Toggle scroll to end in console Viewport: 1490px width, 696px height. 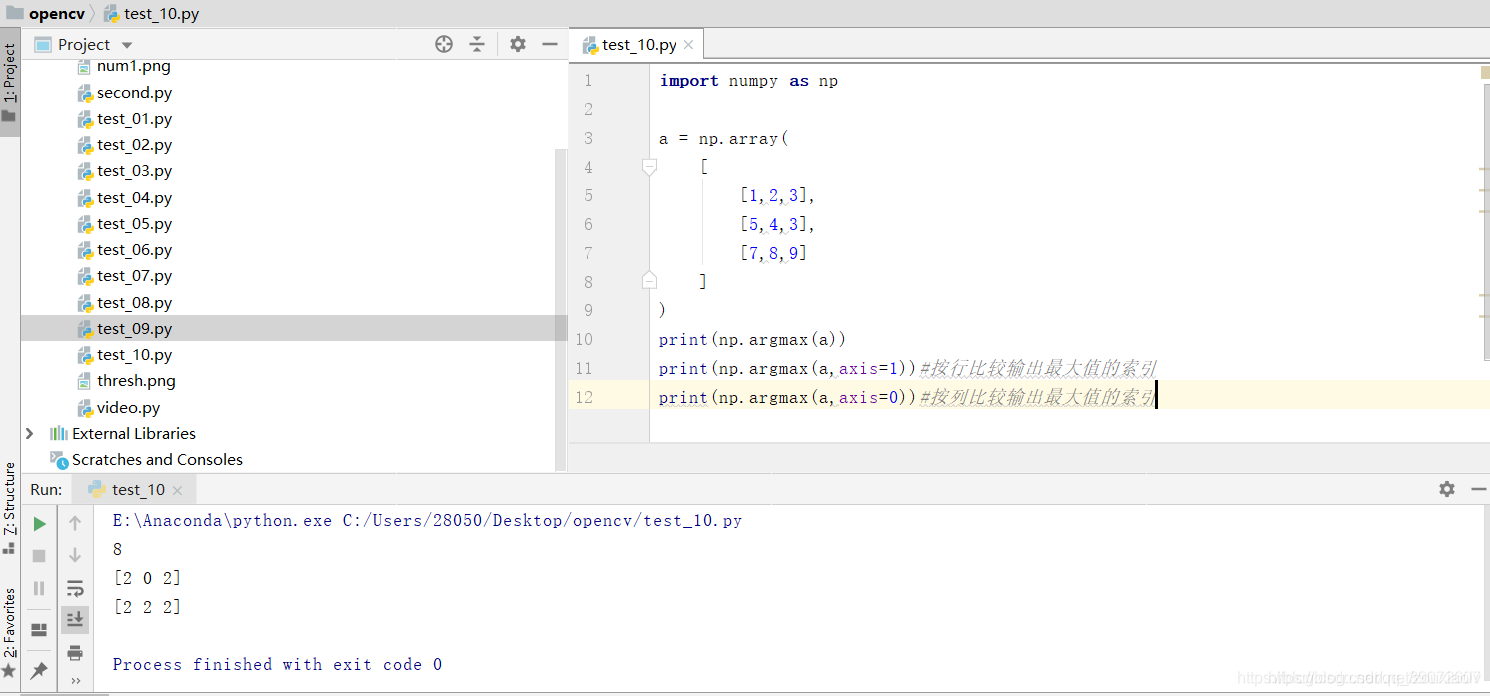tap(75, 620)
